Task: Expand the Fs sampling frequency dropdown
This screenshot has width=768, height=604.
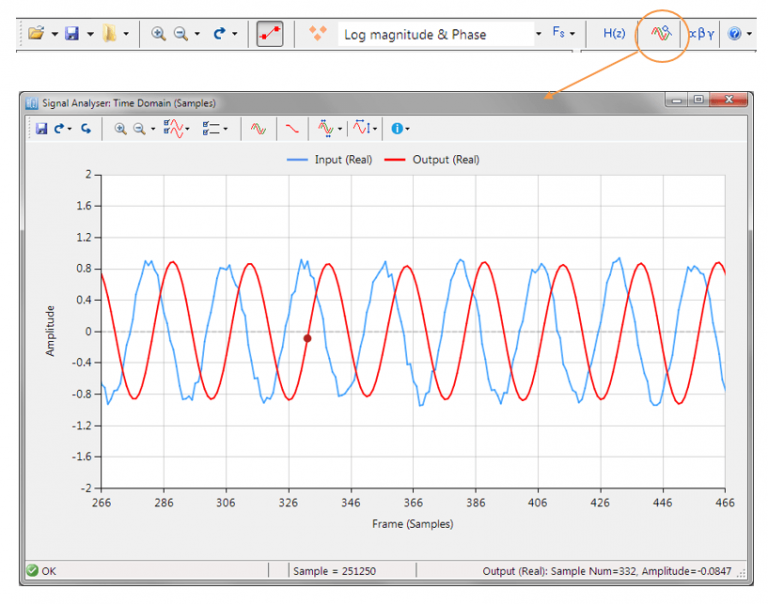Action: pos(563,34)
